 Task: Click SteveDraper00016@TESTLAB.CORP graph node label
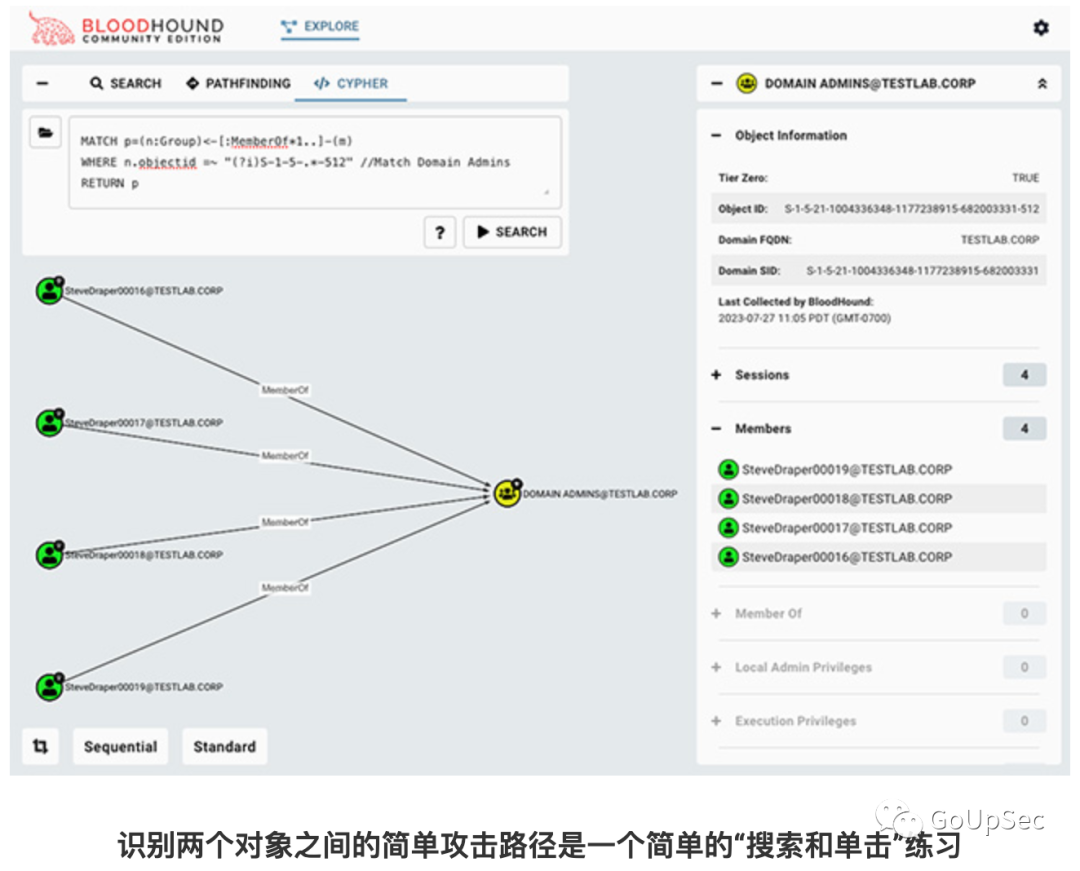point(144,291)
